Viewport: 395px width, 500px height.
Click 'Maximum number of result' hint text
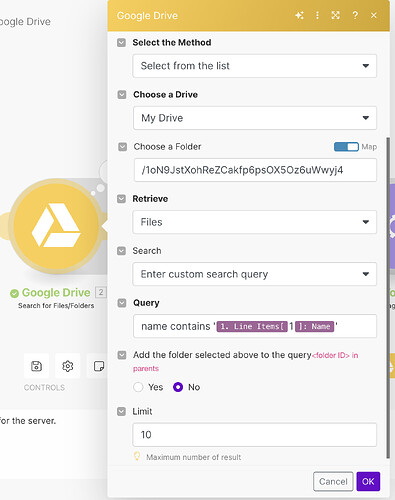tap(194, 457)
